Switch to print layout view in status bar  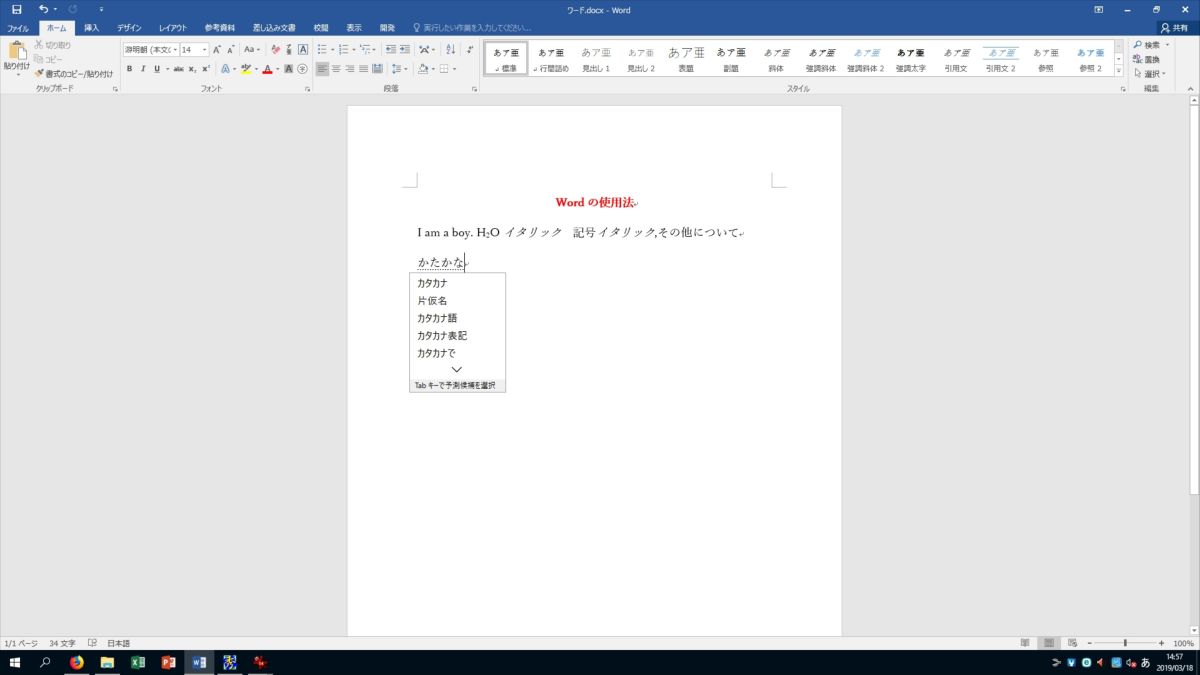coord(1049,643)
